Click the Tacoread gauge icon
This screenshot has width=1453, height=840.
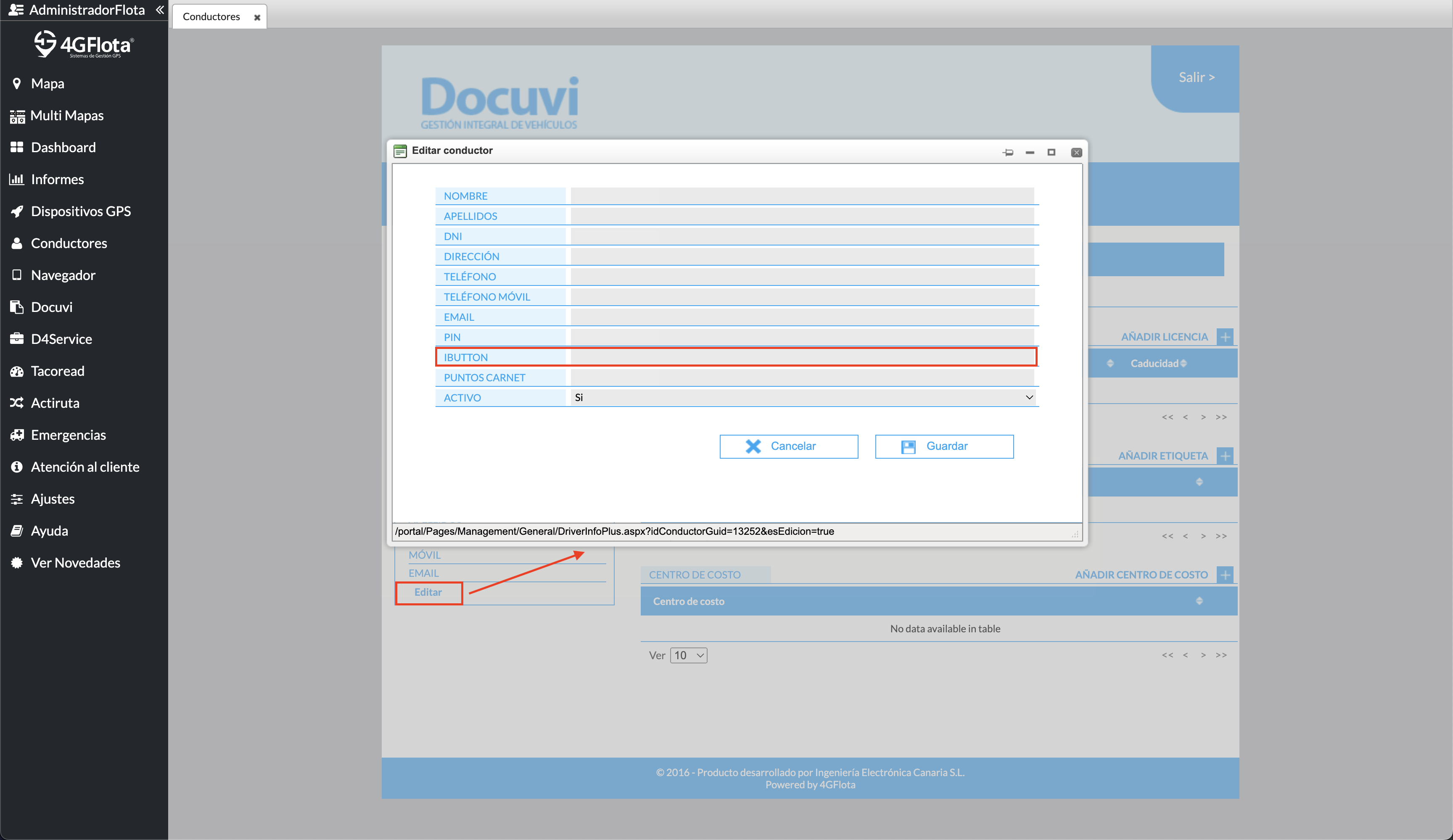[17, 371]
